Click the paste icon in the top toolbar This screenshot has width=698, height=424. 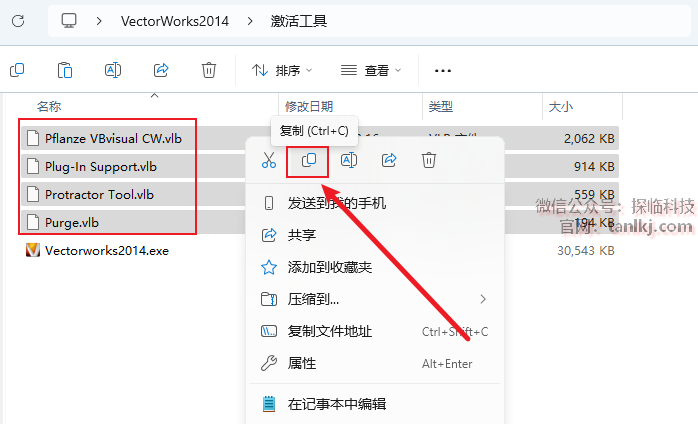65,70
